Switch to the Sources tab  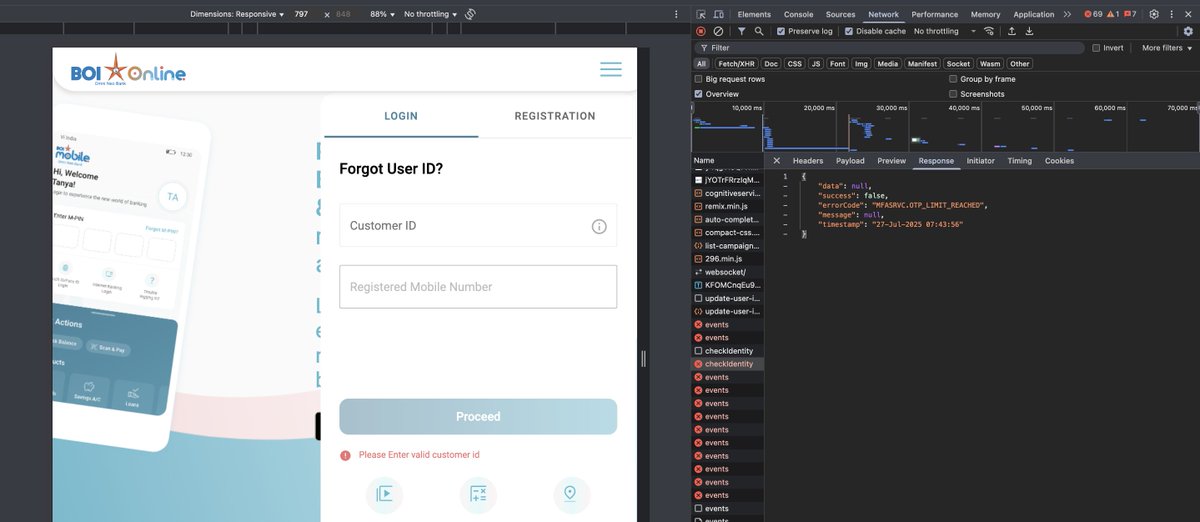(x=840, y=15)
